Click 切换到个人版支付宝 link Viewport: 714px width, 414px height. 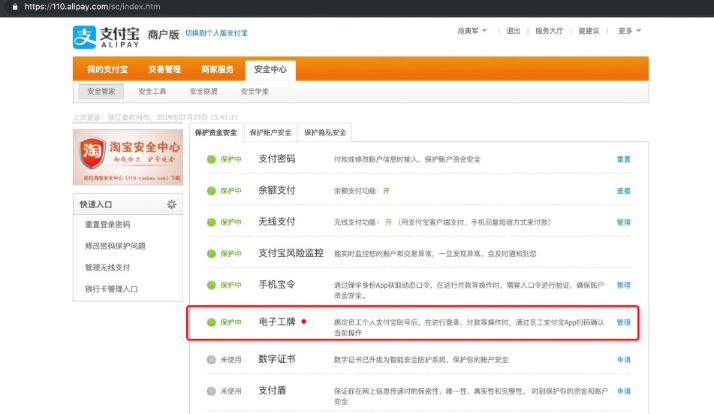click(216, 33)
